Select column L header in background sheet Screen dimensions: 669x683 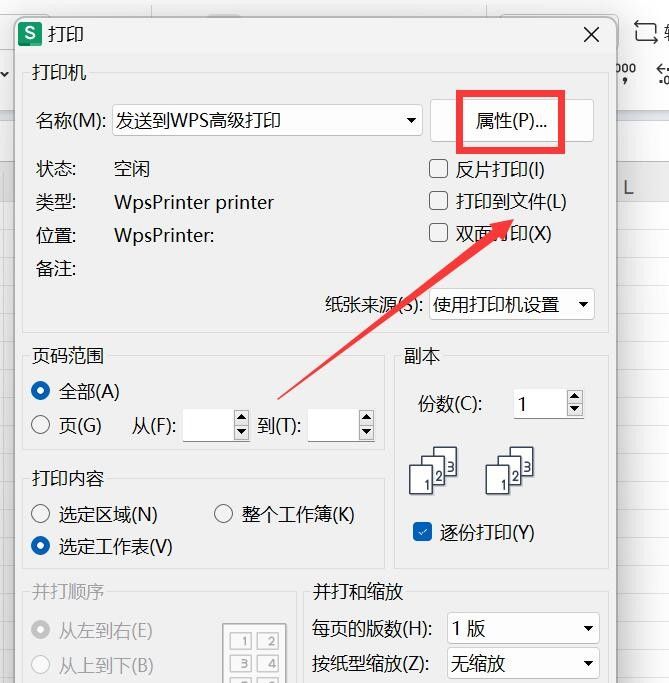click(628, 187)
